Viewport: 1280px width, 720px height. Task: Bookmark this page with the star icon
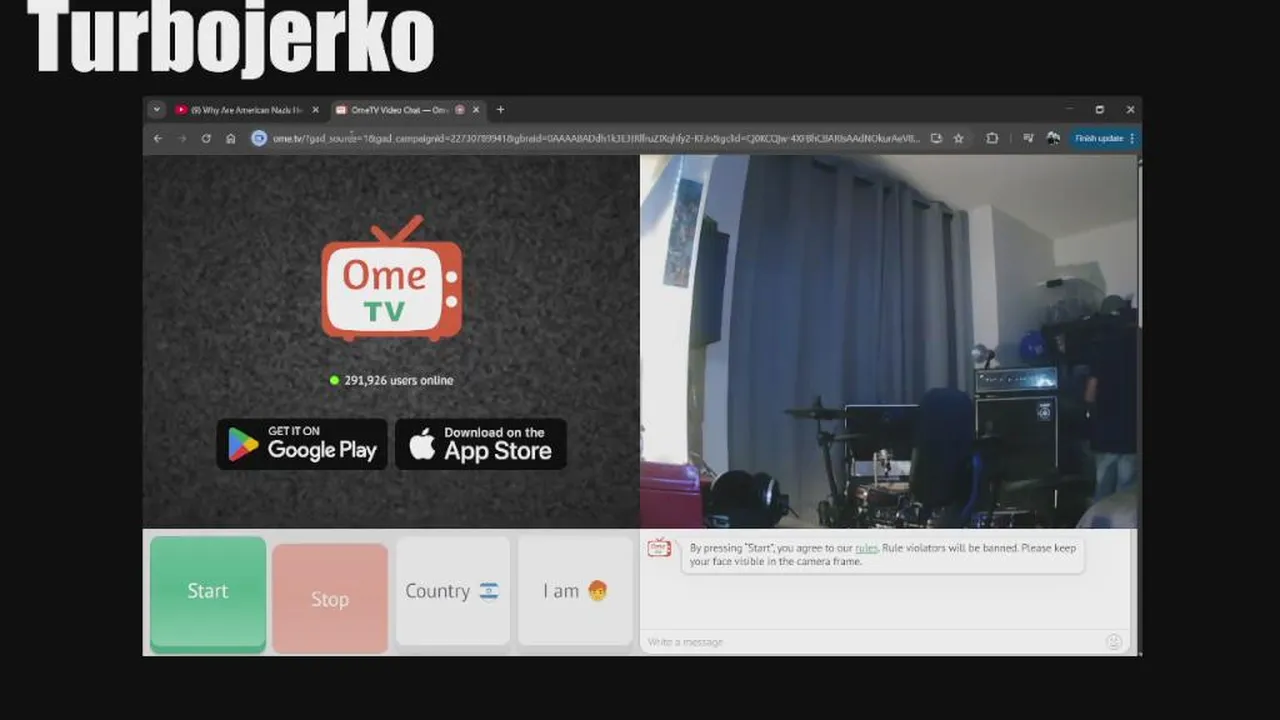pos(958,138)
